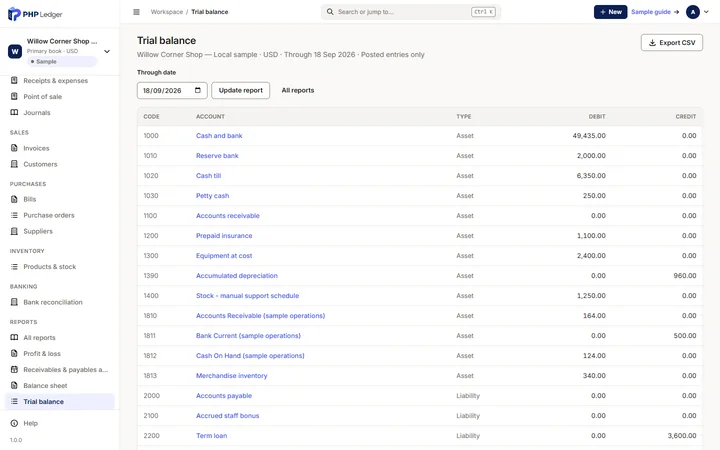
Task: Click the Willow Corner Shop W avatar
Action: pyautogui.click(x=15, y=51)
